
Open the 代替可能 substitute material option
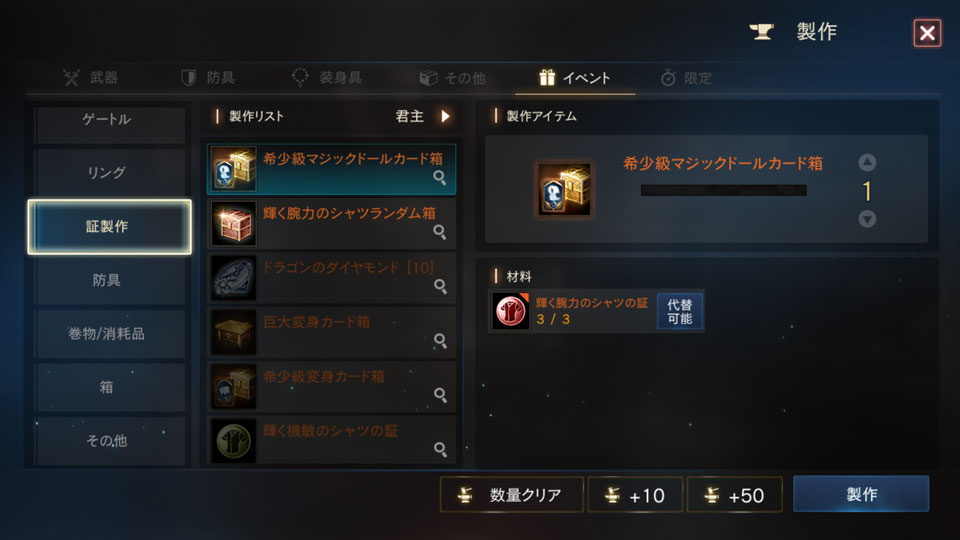coord(680,311)
